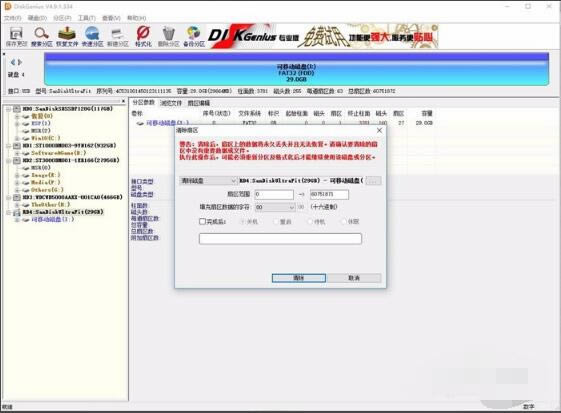
Task: Click partition icon beside ESP(1) in tree
Action: 25,124
